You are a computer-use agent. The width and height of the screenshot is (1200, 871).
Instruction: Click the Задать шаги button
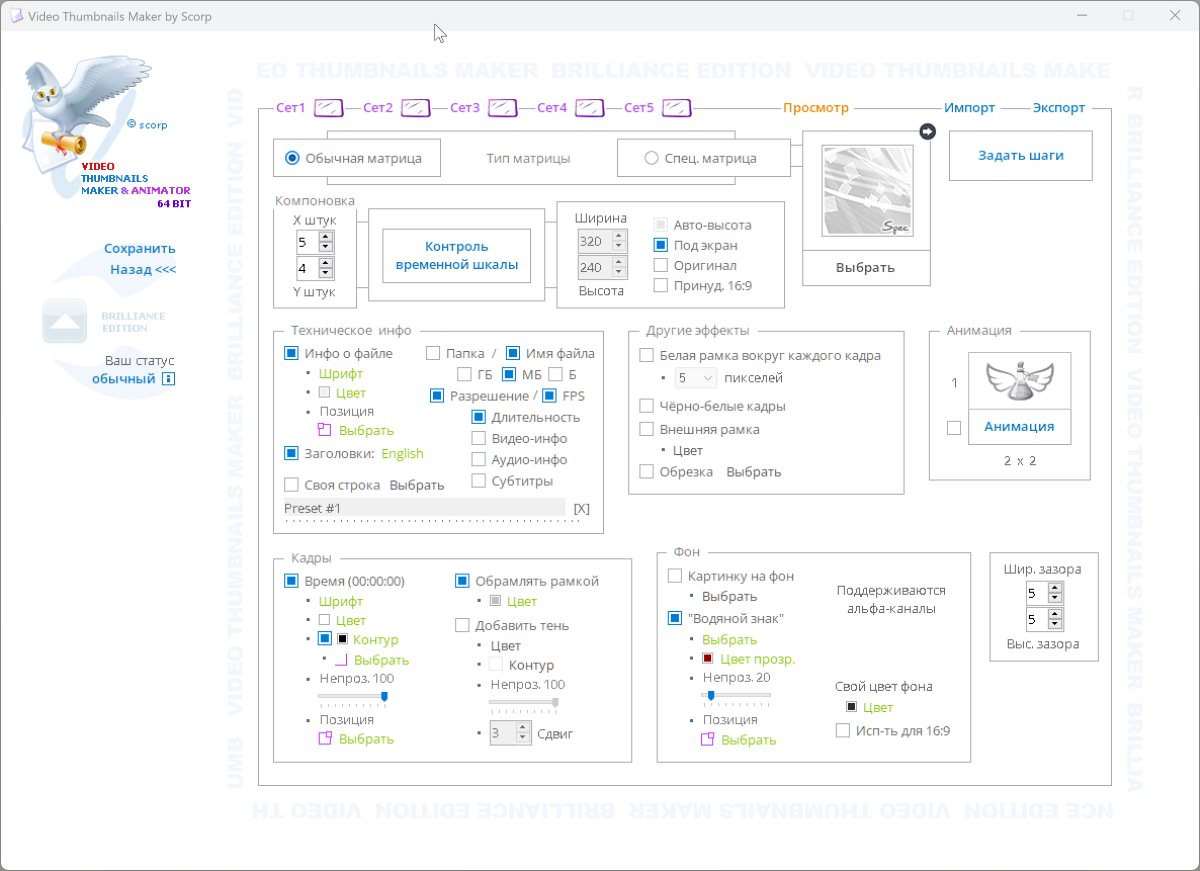coord(1020,155)
